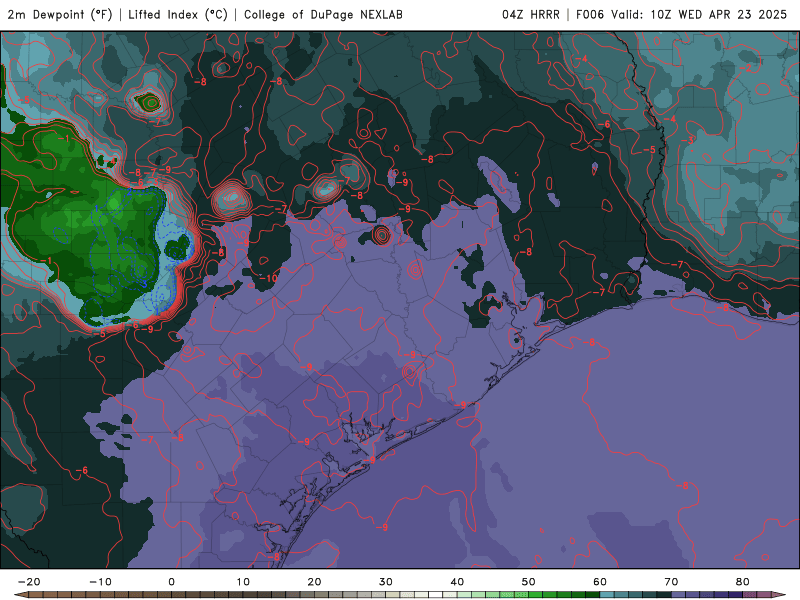The image size is (800, 600).
Task: Click the 20 label on the color scale
Action: point(314,582)
